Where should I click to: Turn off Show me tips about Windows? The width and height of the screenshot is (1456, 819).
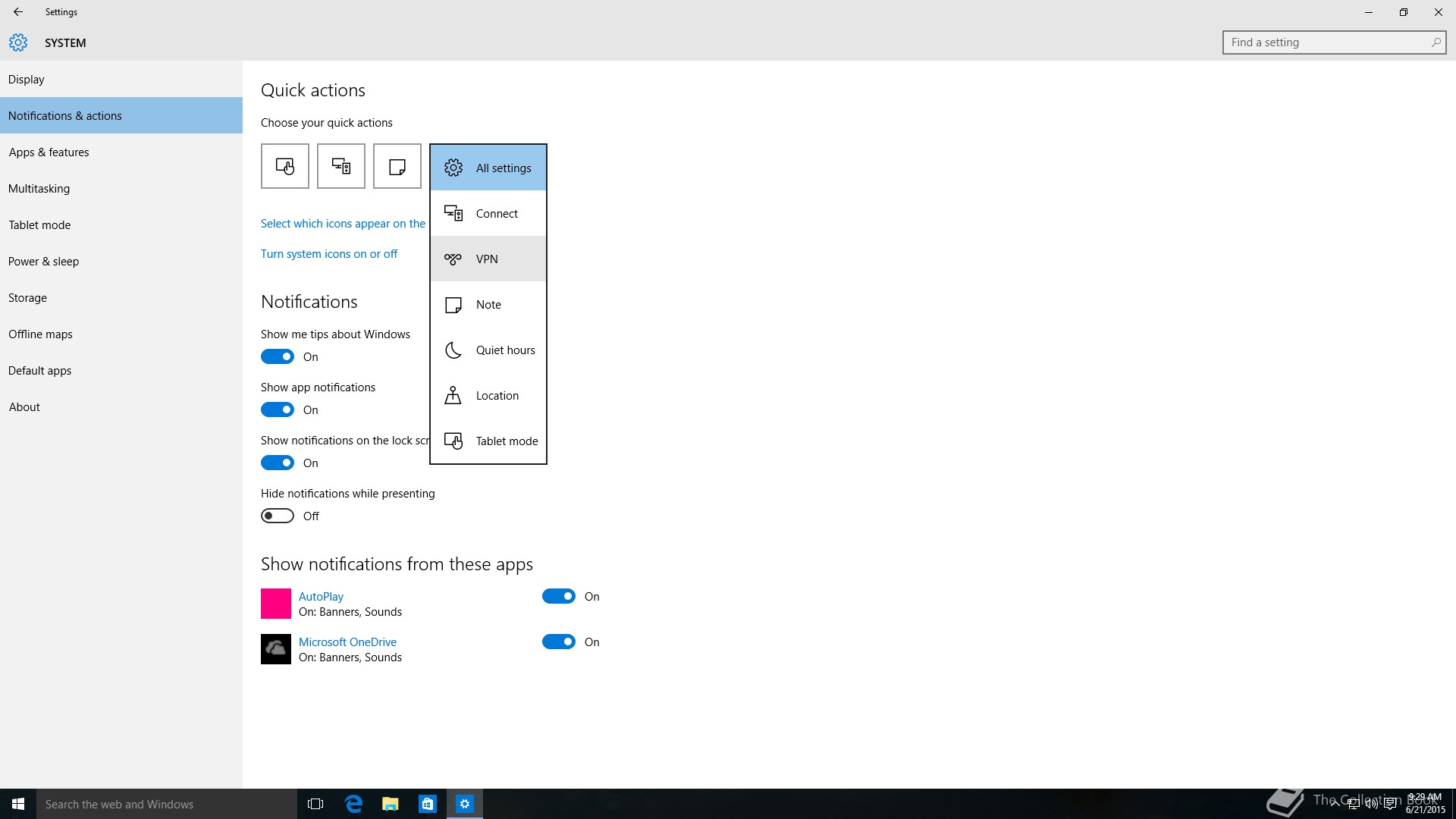pyautogui.click(x=278, y=356)
